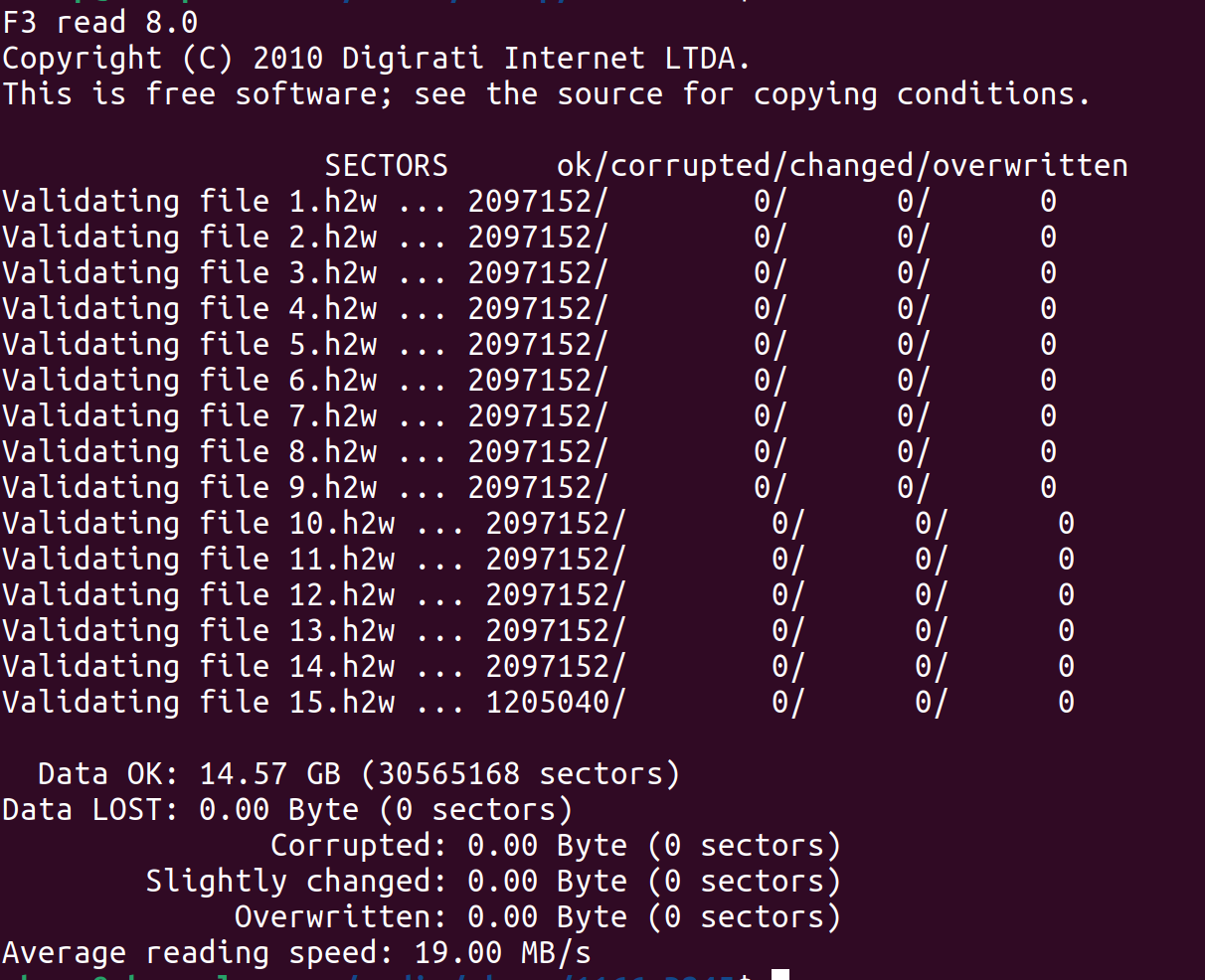Click the 'Validating file 5.h2w' line

point(529,345)
